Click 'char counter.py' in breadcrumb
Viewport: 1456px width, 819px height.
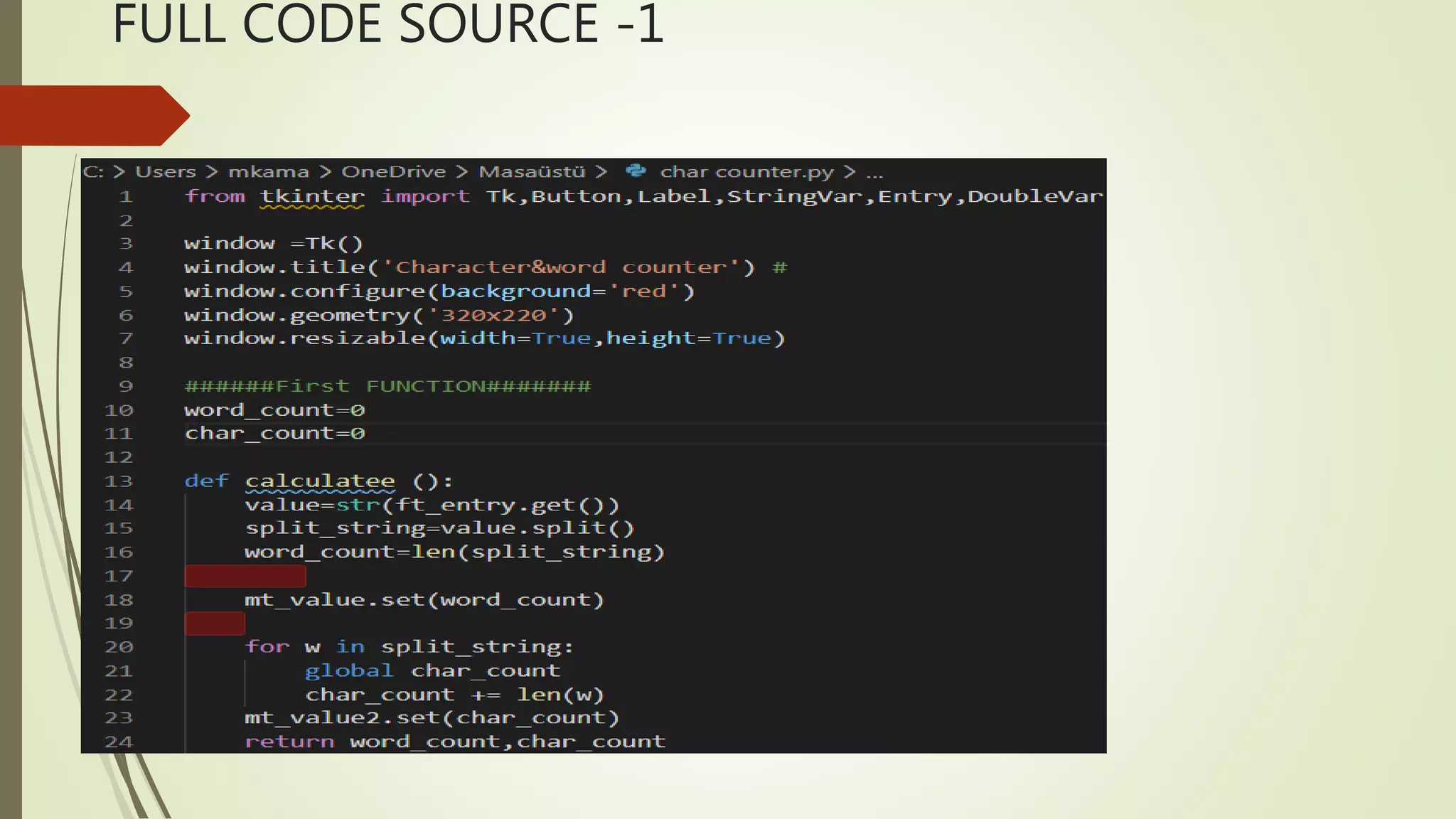coord(746,172)
